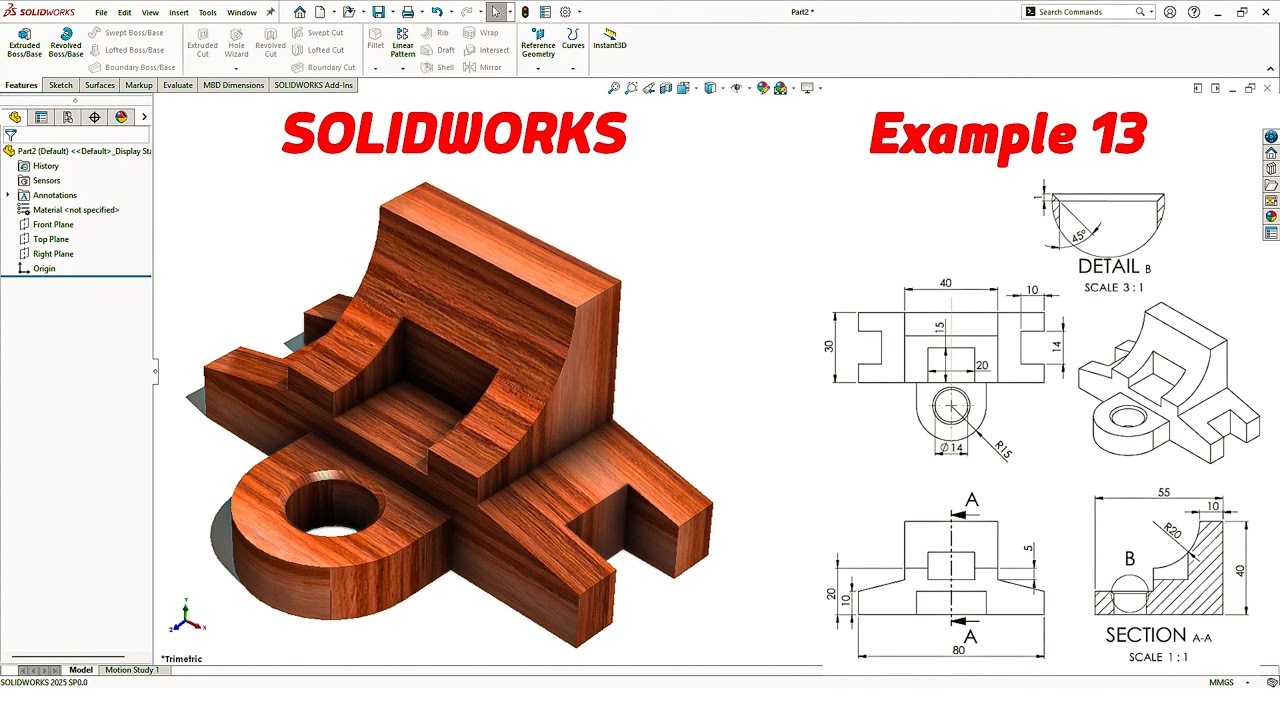This screenshot has height=720, width=1280.
Task: Create a new document via New icon
Action: [x=320, y=12]
